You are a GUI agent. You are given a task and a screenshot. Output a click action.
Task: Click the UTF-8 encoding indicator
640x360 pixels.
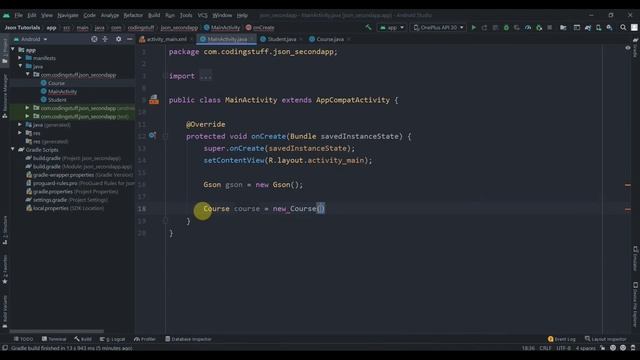click(x=563, y=348)
